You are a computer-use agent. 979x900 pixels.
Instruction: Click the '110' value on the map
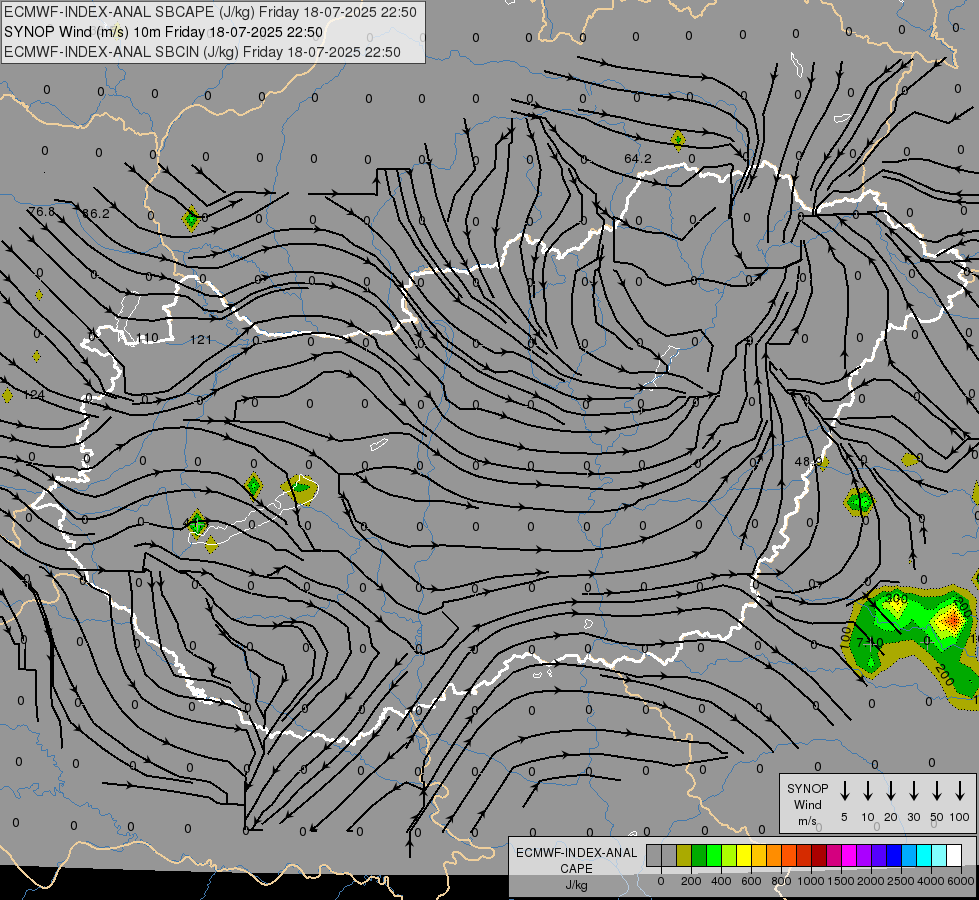coord(147,338)
